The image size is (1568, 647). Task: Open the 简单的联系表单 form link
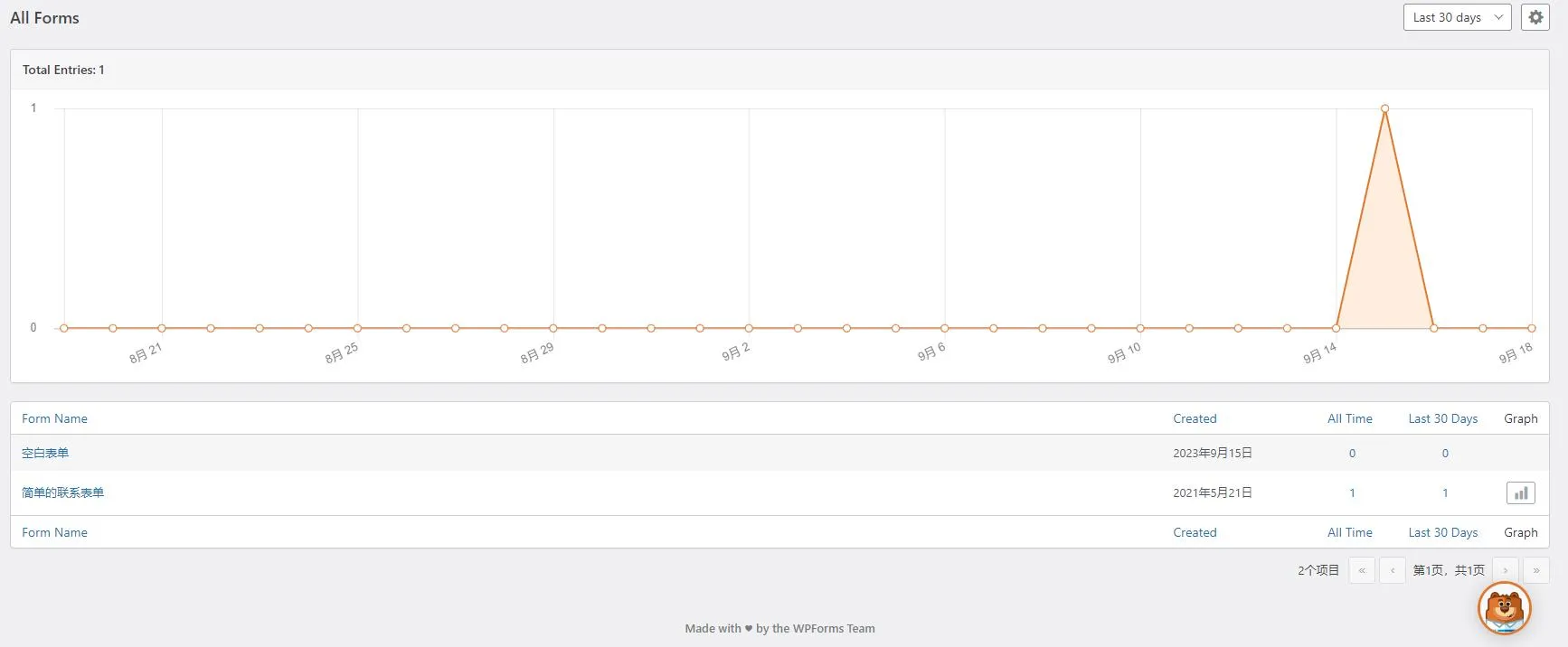(62, 492)
